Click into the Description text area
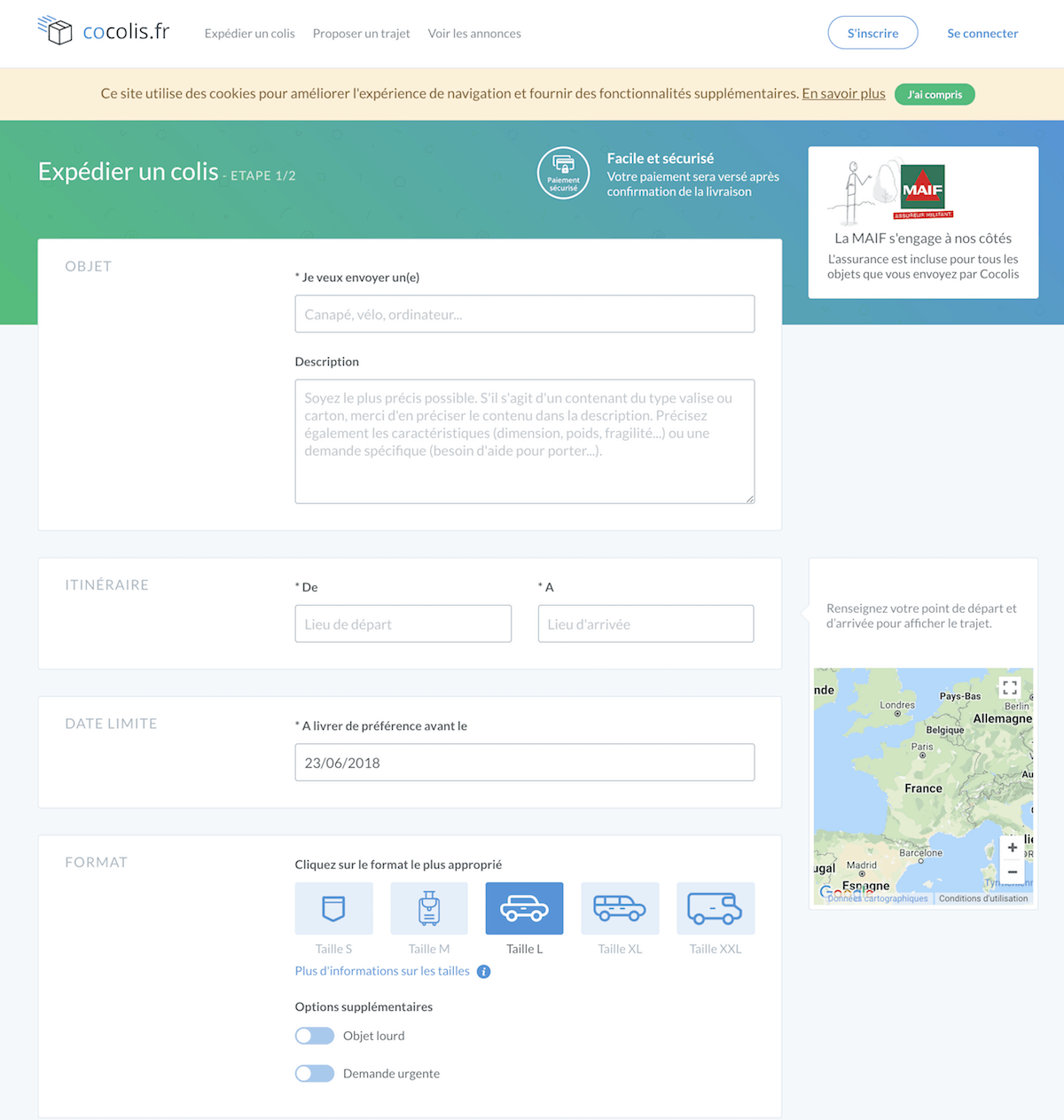The height and width of the screenshot is (1120, 1064). (525, 442)
